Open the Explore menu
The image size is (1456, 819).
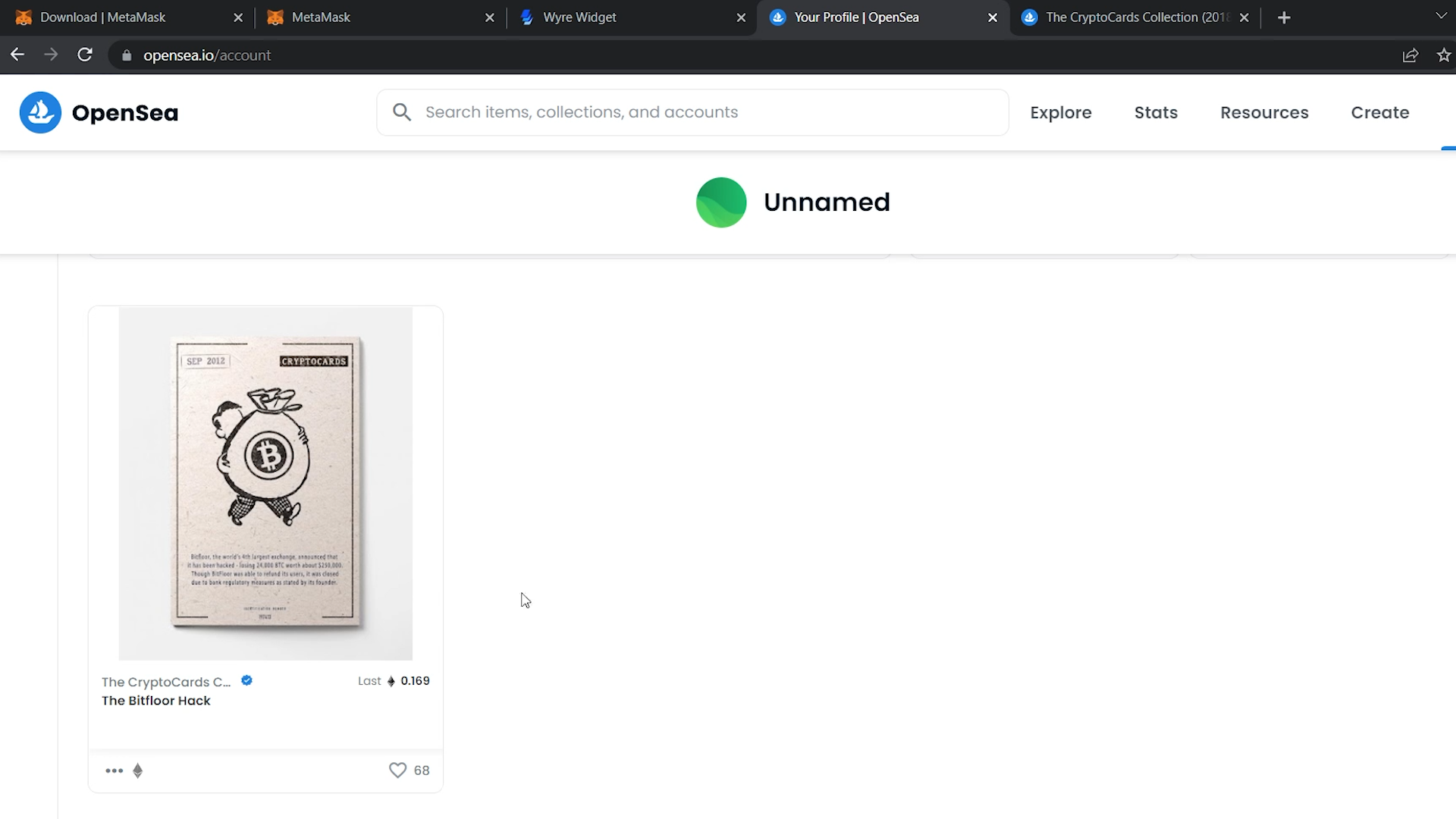1060,112
